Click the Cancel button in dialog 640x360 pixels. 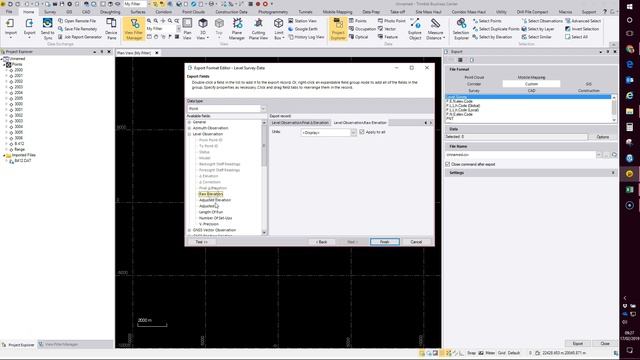pos(416,242)
